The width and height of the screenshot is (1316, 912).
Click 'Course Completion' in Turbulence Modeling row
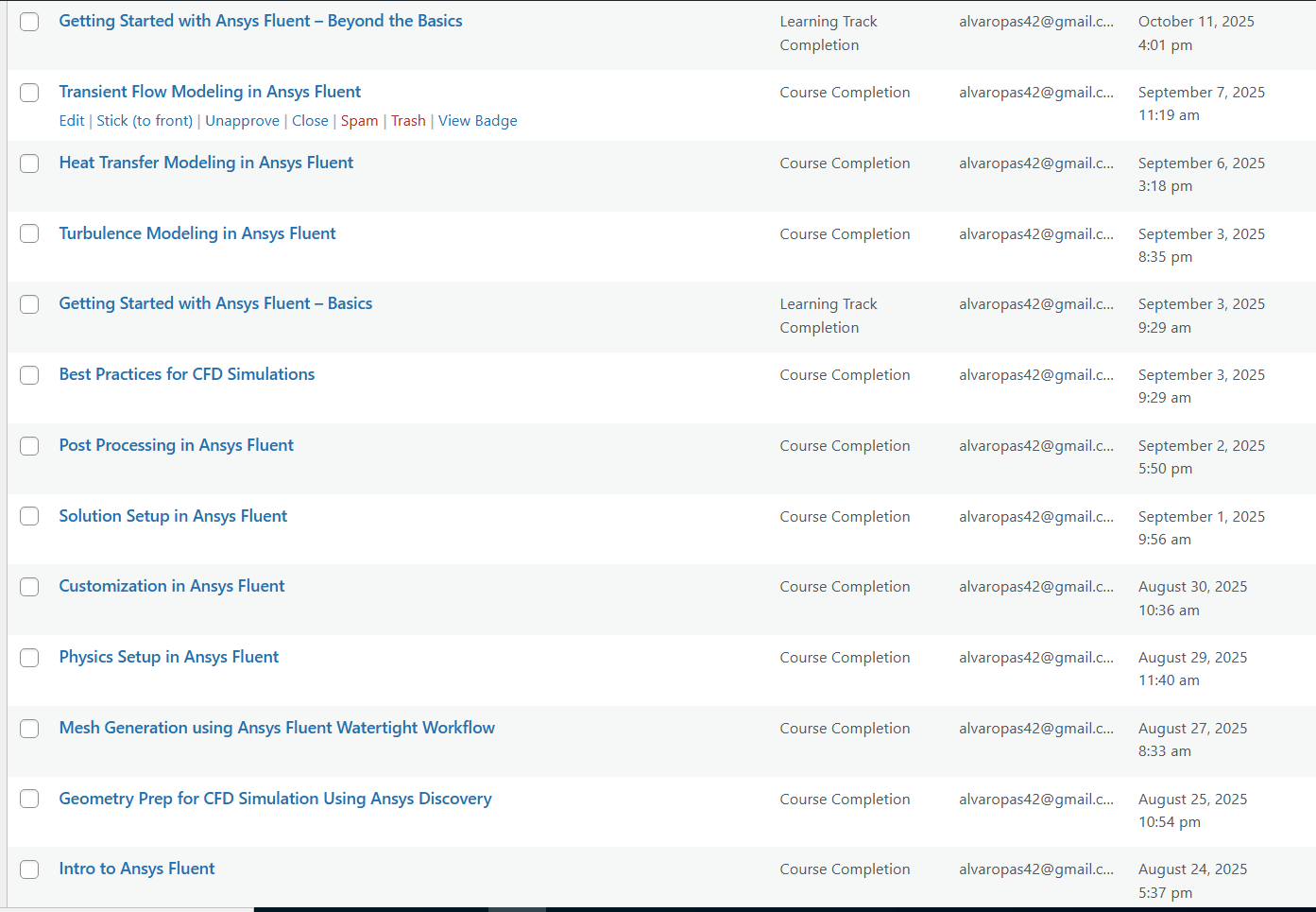[846, 234]
